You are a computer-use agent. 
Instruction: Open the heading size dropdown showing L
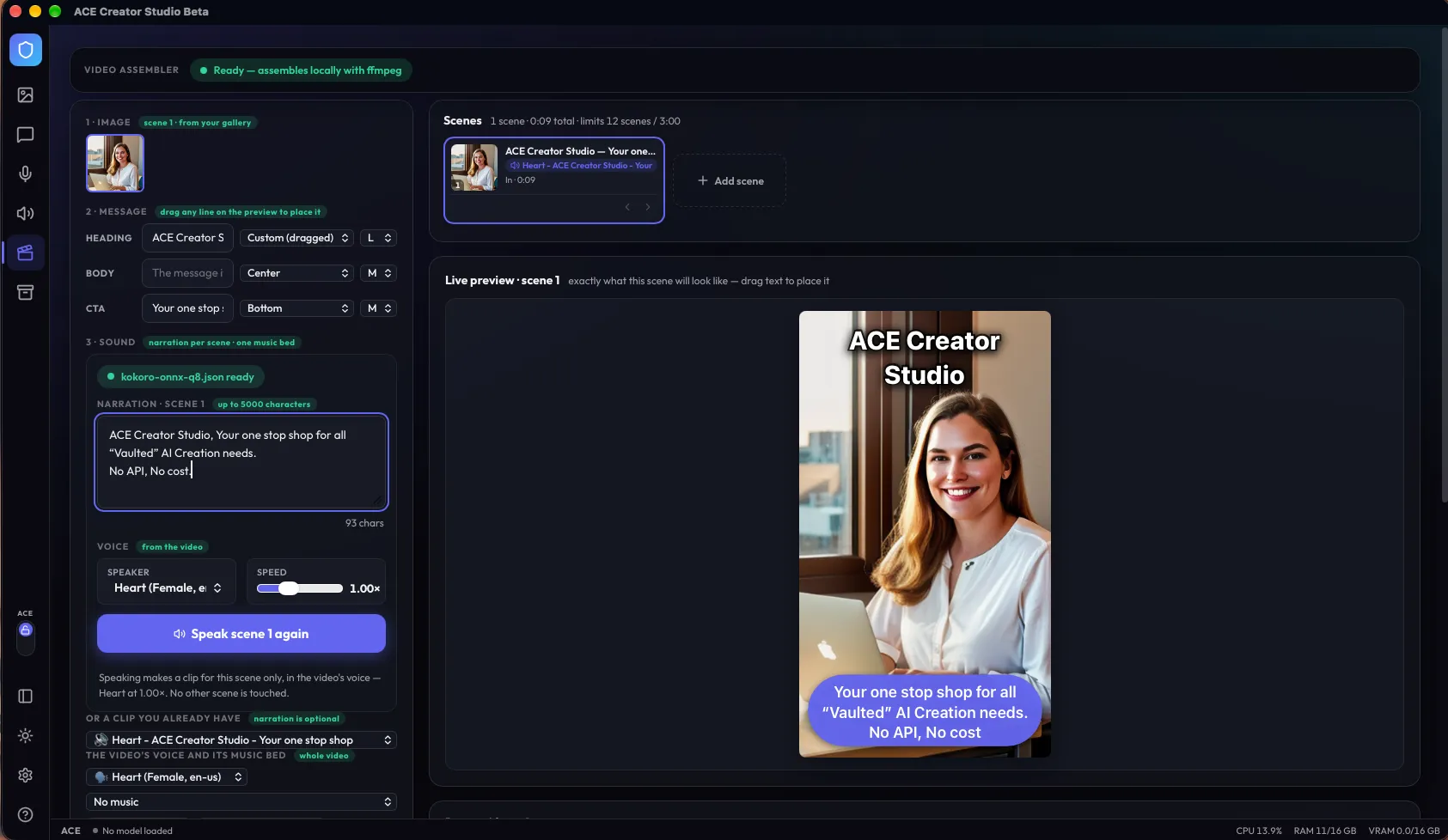pos(378,238)
